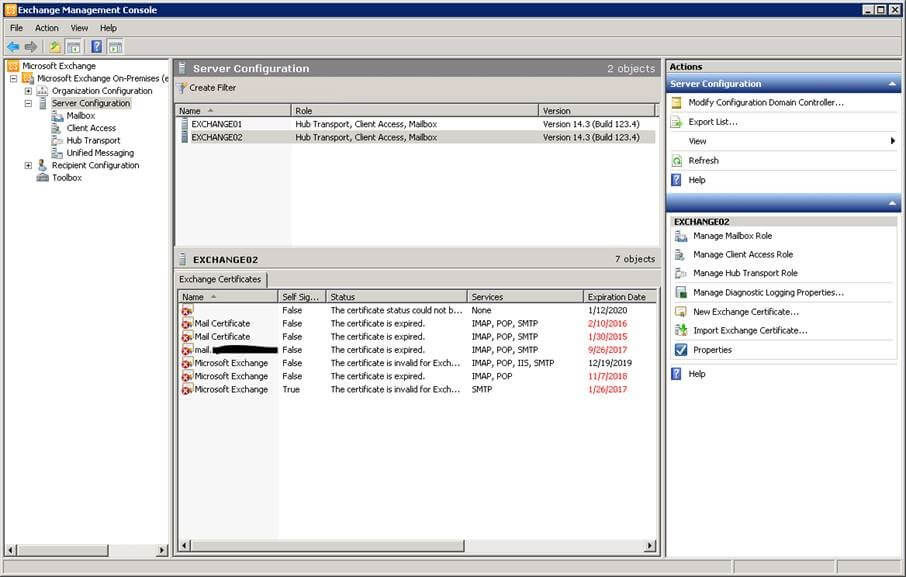
Task: Open the Action menu
Action: (46, 28)
